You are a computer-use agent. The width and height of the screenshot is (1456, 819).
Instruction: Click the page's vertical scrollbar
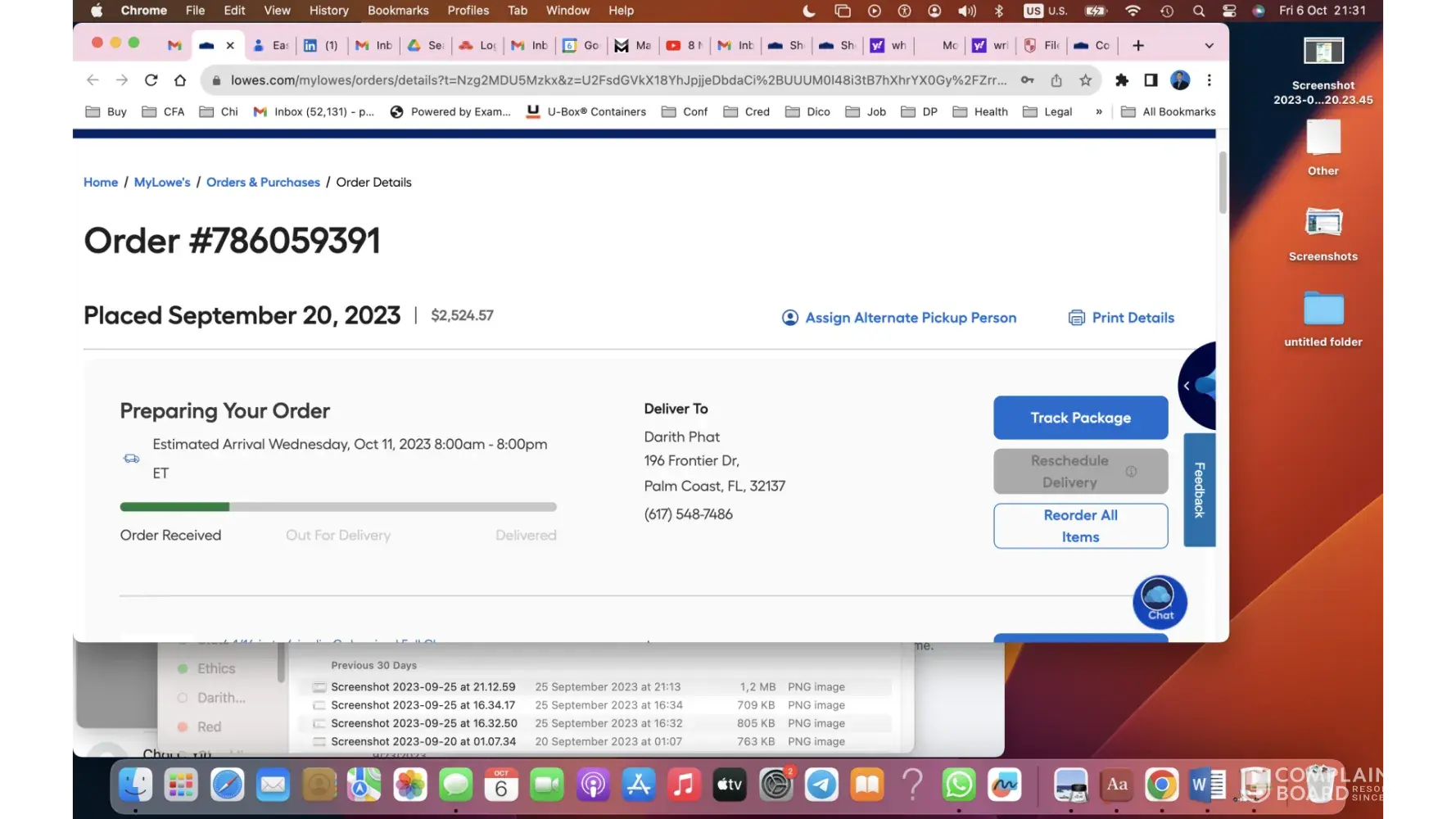click(x=1223, y=183)
